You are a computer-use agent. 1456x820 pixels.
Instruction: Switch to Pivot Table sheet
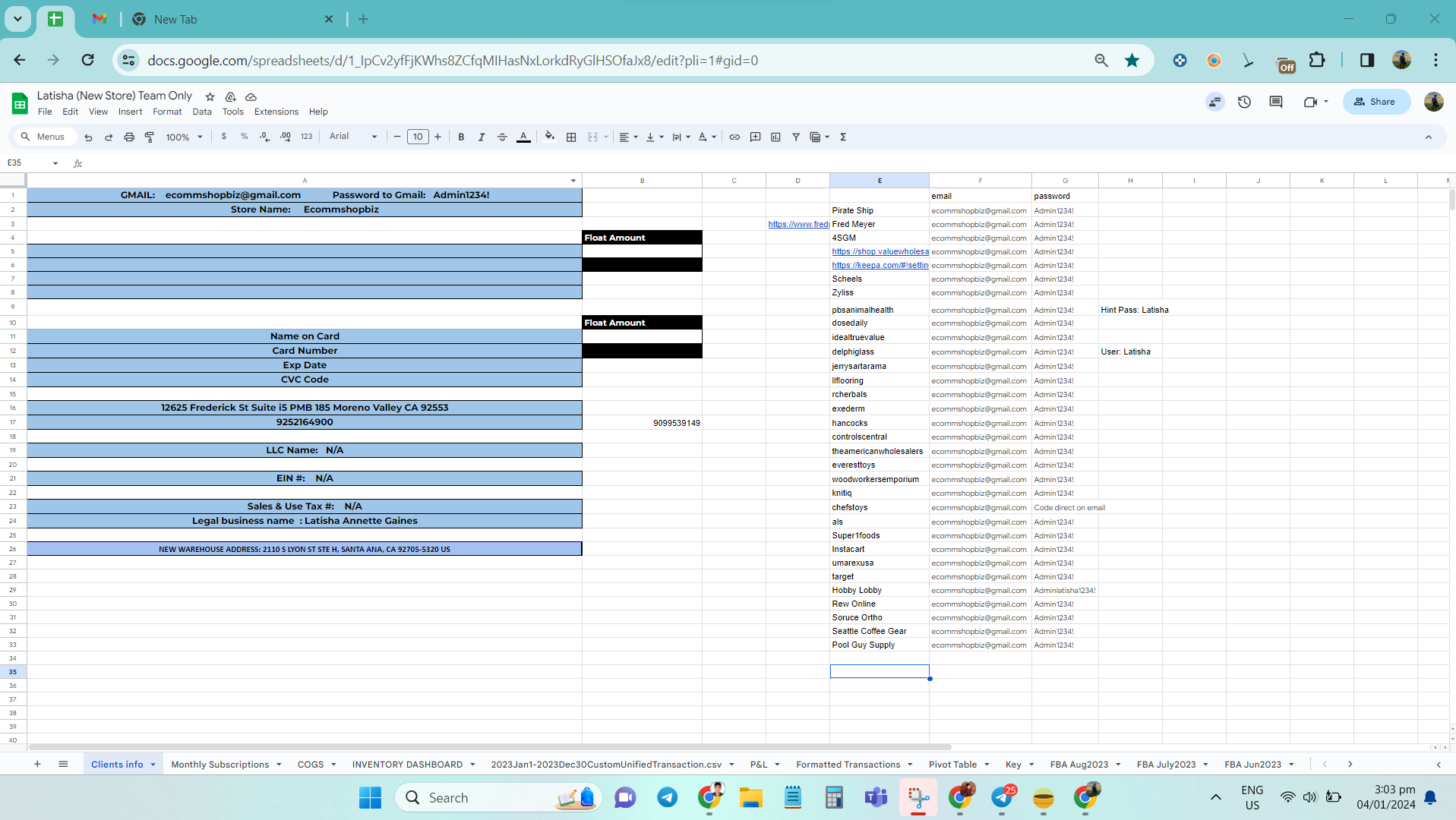(952, 765)
